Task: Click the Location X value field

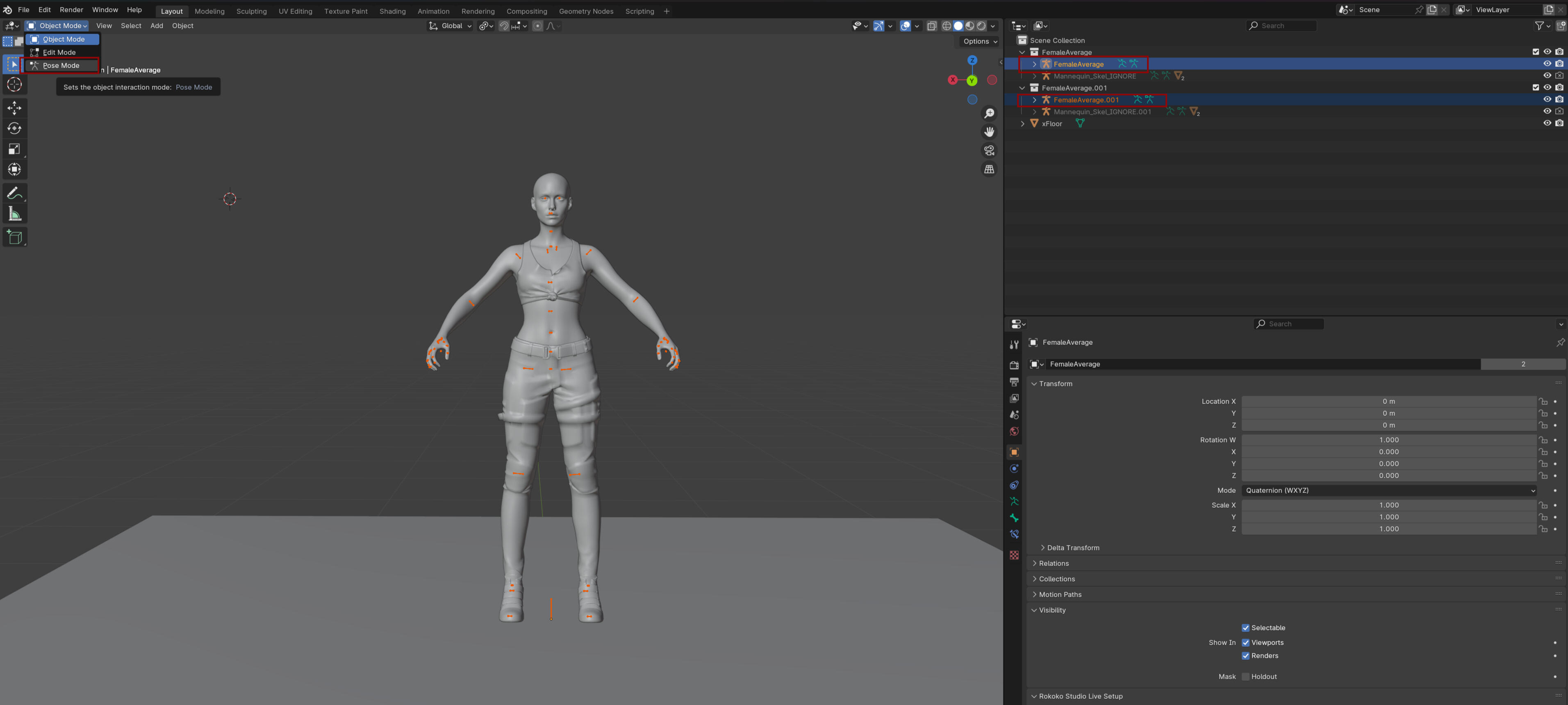Action: tap(1388, 401)
